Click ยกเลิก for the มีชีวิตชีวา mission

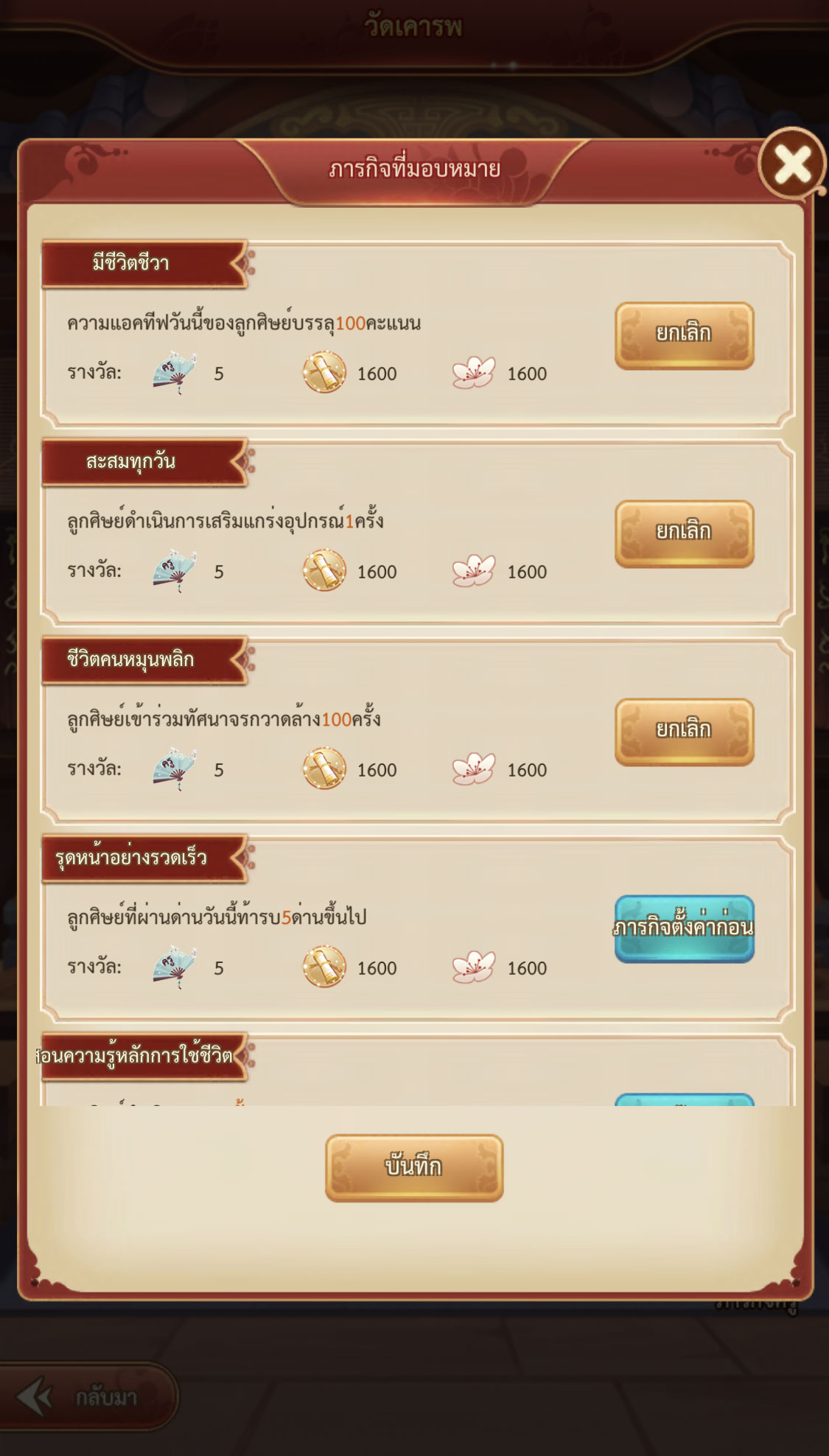(x=685, y=335)
